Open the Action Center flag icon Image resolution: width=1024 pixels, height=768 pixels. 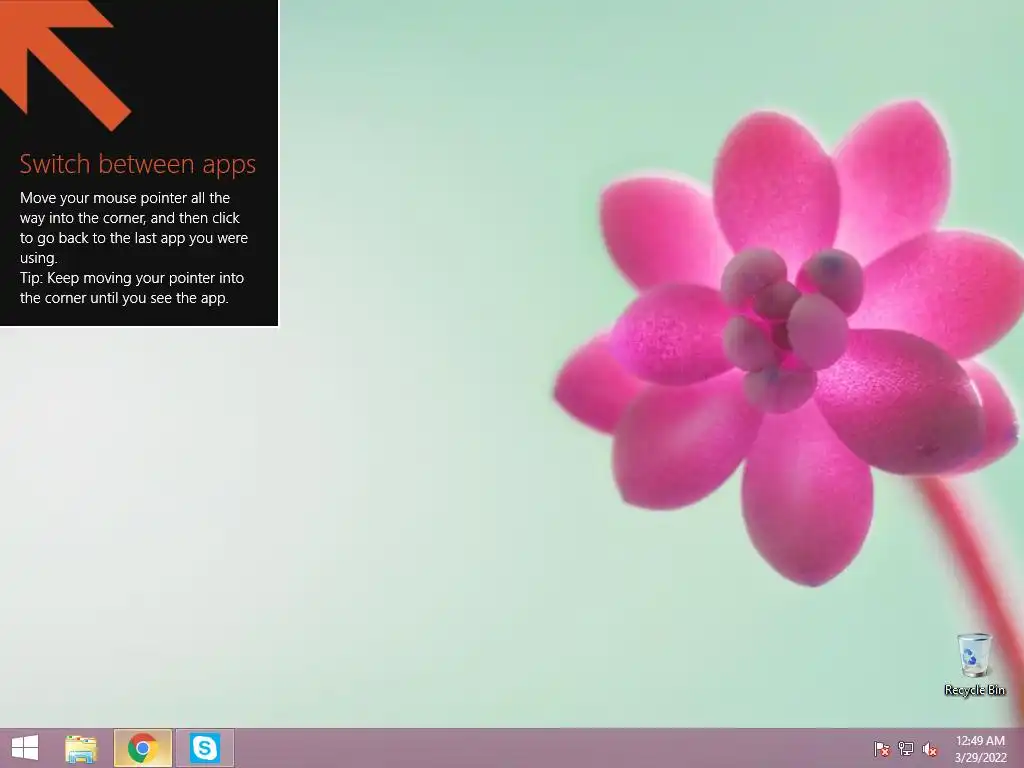(882, 749)
